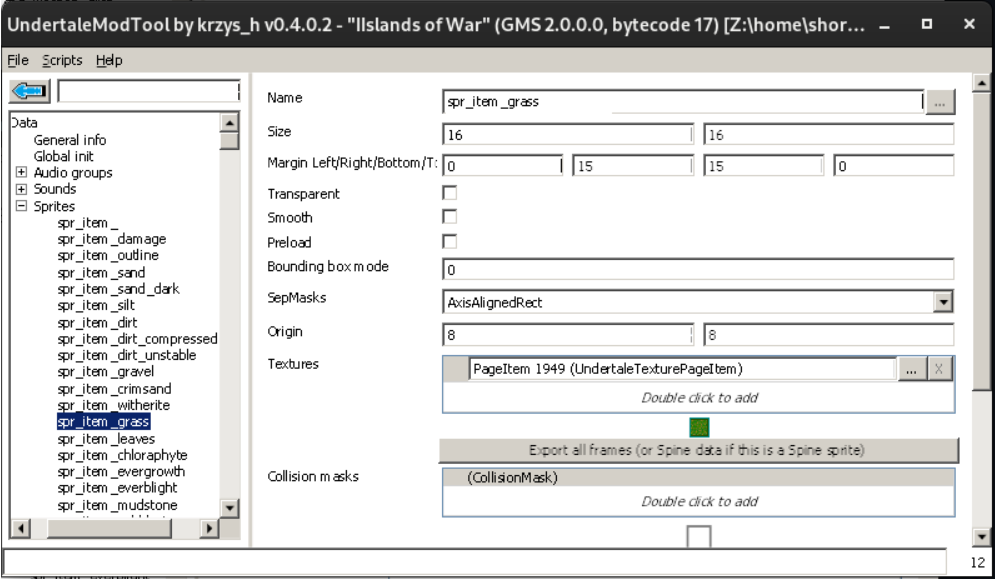Click the first Margin field showing 15
Image resolution: width=995 pixels, height=579 pixels.
[633, 166]
